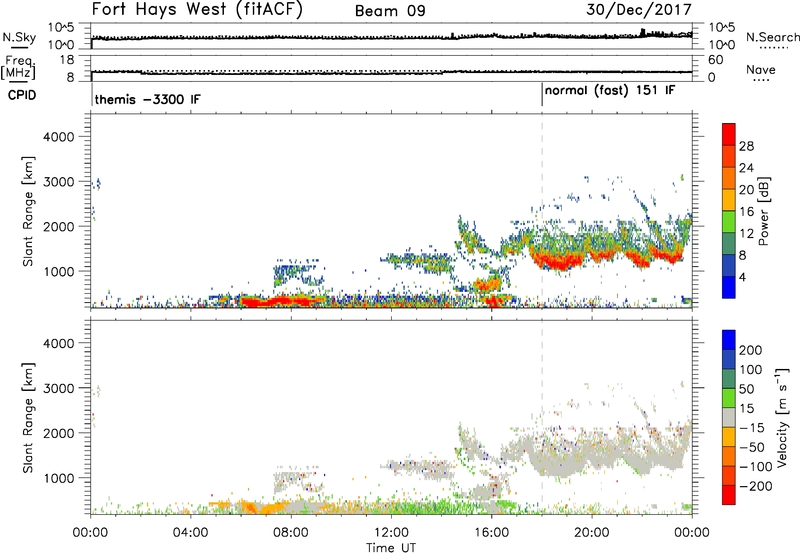Pick the red top segment of Power colorbar
Screen dimensions: 800x554
(x=729, y=135)
